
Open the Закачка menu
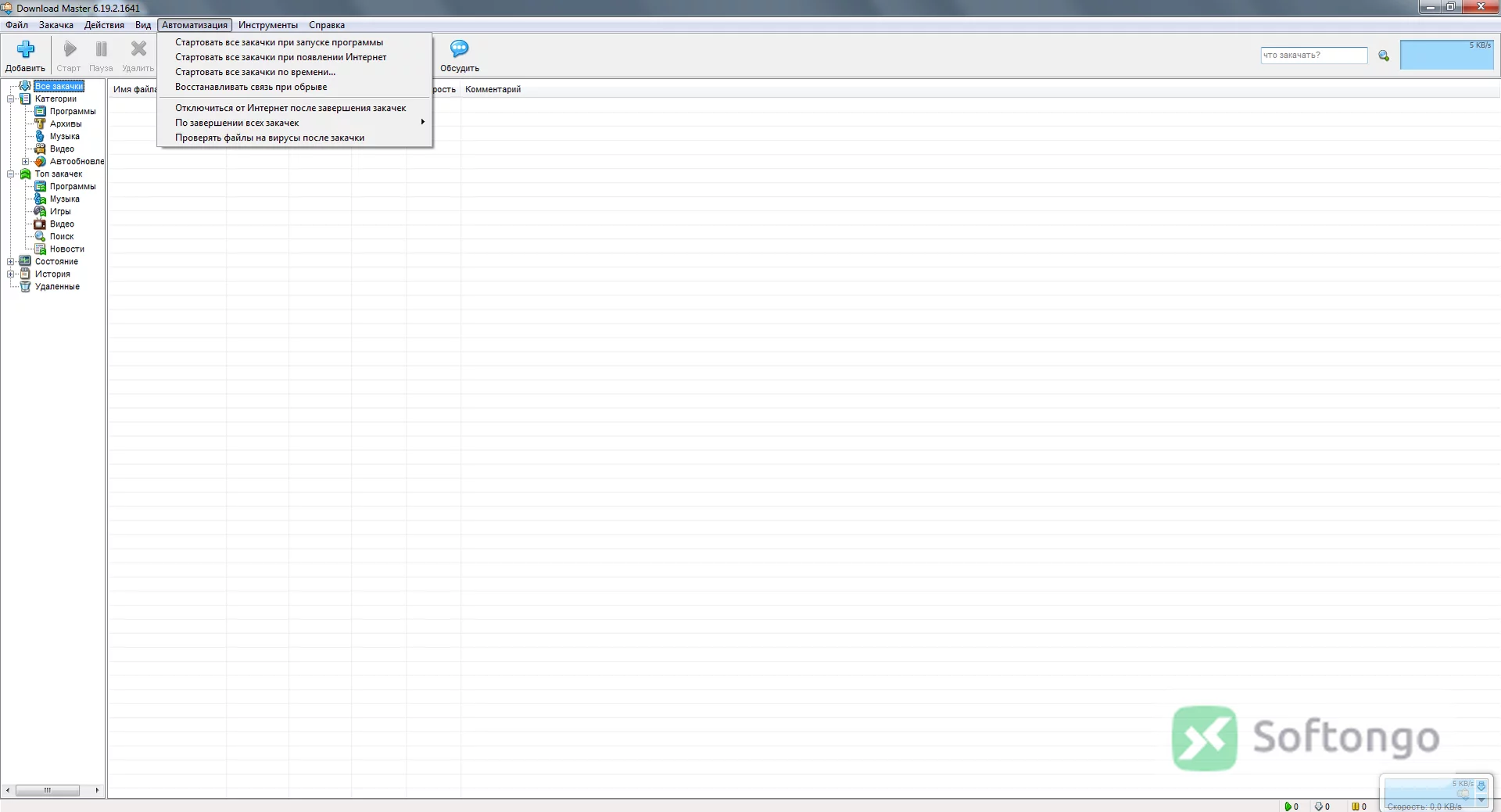point(56,25)
